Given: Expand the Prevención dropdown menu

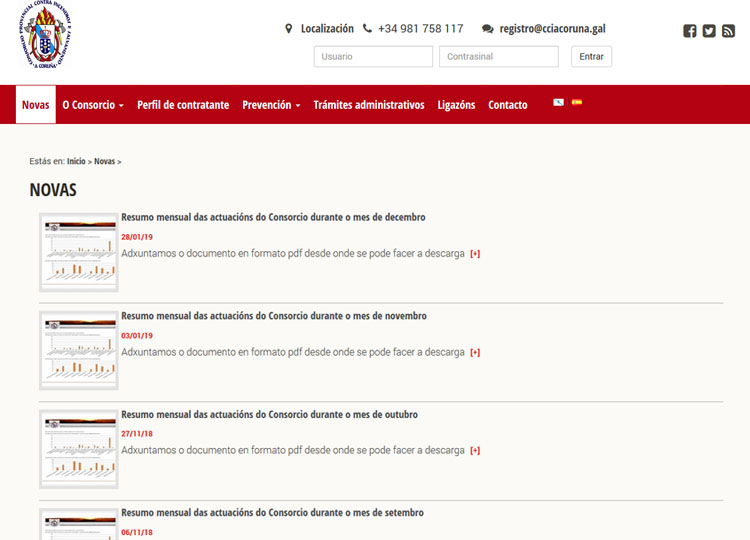Looking at the screenshot, I should (271, 105).
